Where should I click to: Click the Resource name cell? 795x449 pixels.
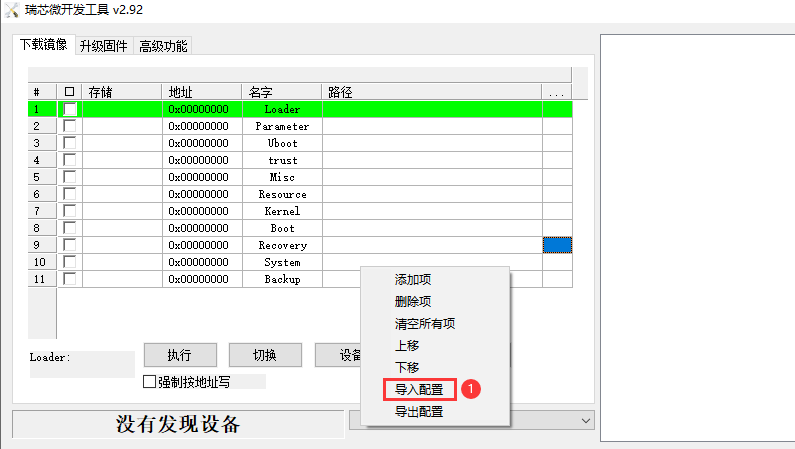pos(282,194)
